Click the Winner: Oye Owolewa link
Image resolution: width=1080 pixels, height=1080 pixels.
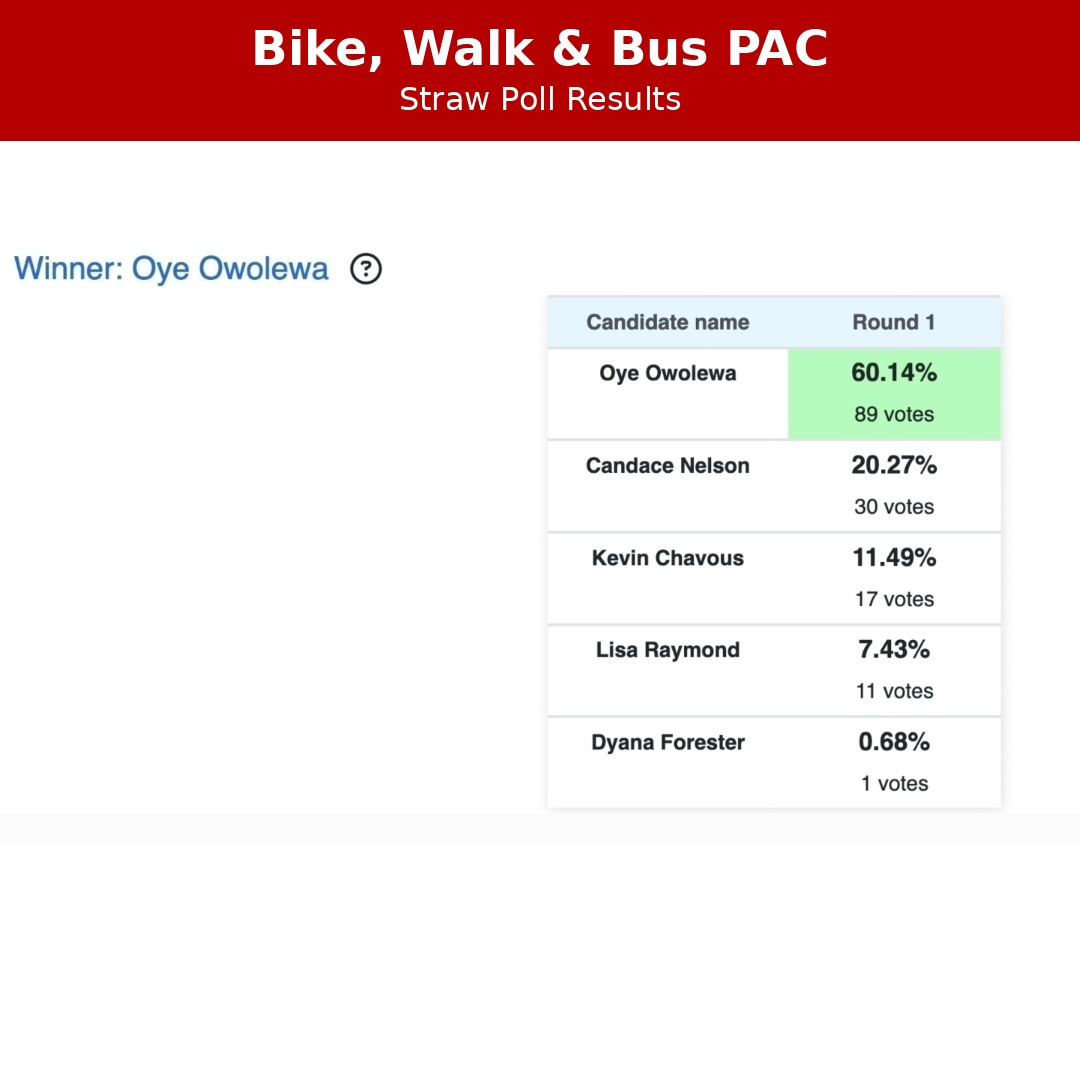[171, 269]
